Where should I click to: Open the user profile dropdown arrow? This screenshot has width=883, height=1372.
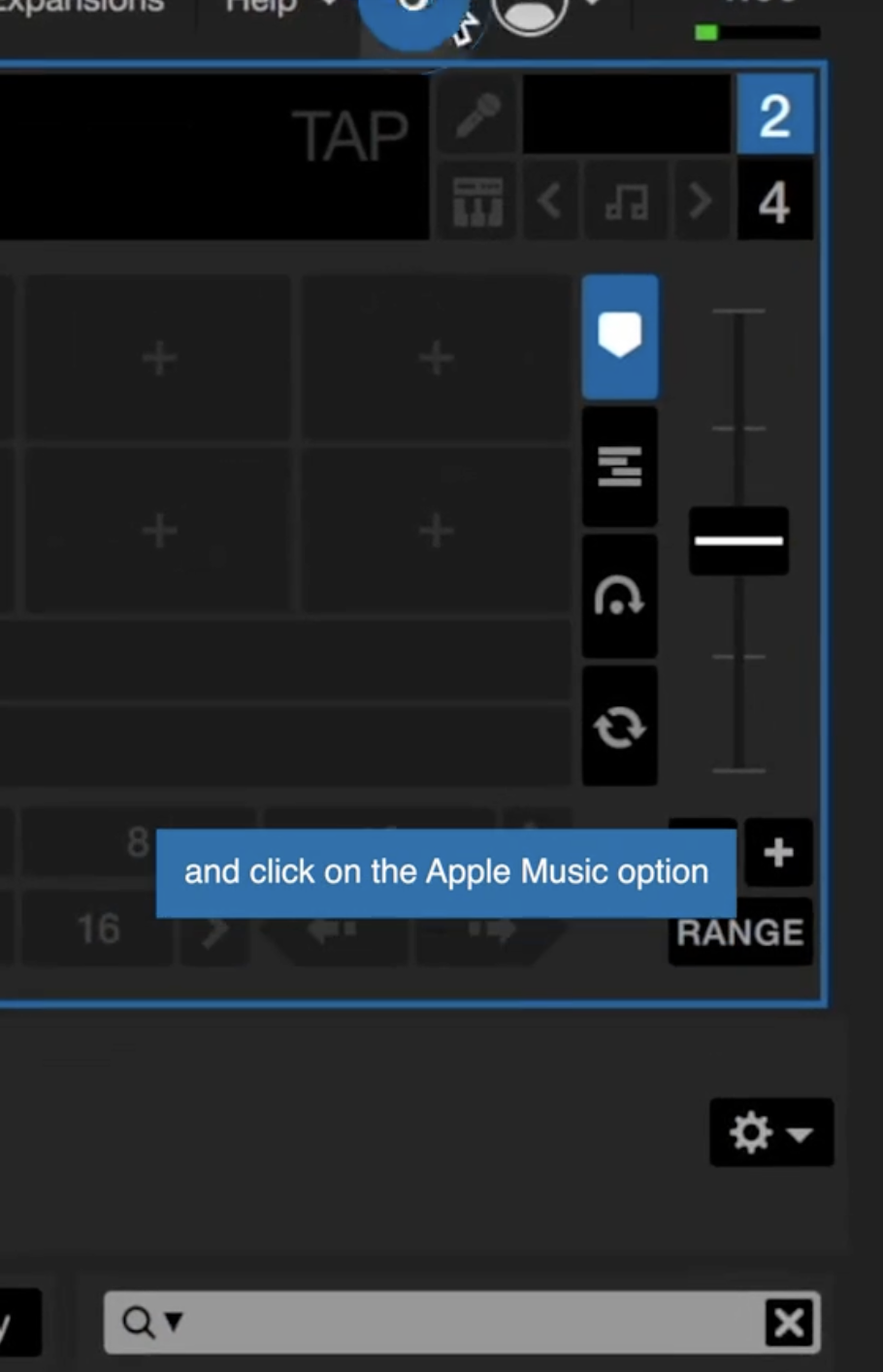coord(592,5)
